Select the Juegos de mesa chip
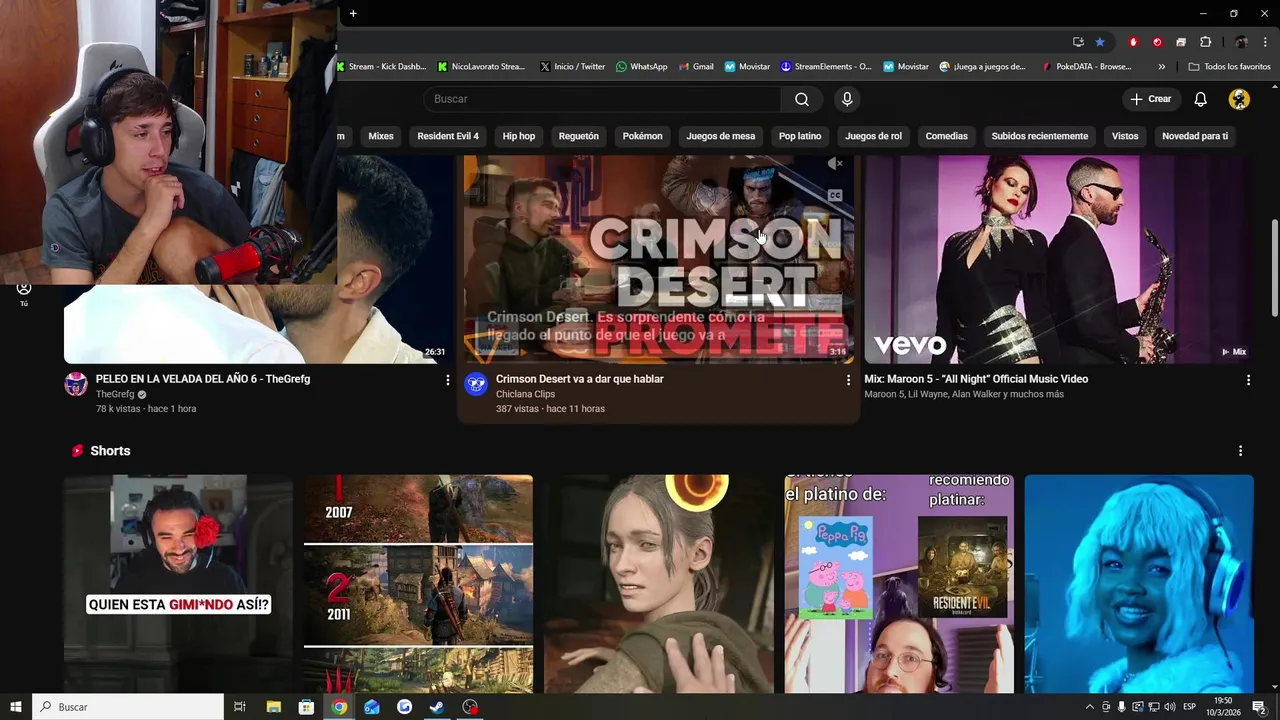This screenshot has height=720, width=1280. coord(721,136)
